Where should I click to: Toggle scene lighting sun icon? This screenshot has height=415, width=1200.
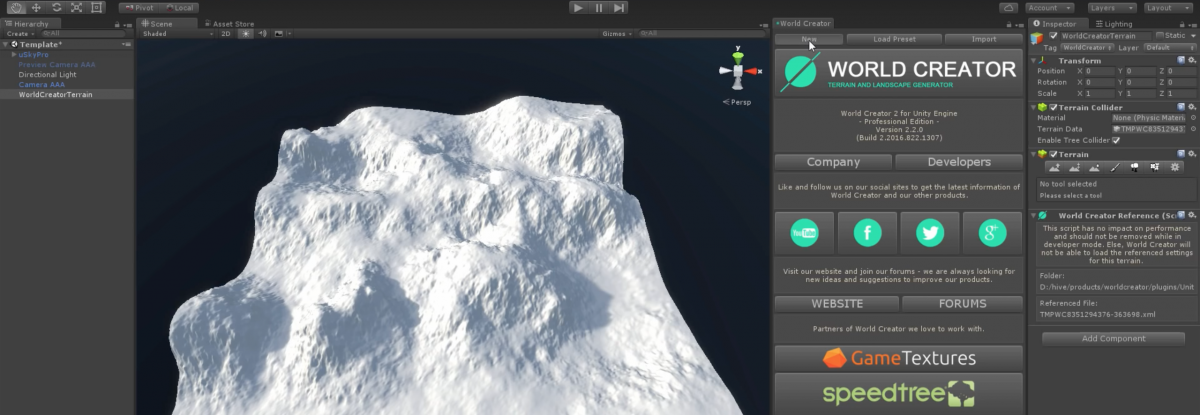click(x=245, y=33)
